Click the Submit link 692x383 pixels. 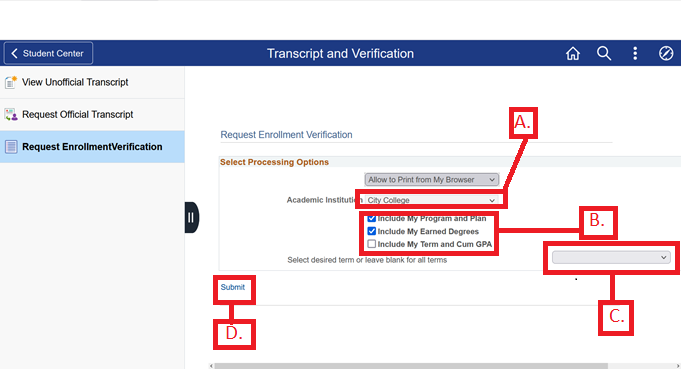click(233, 287)
